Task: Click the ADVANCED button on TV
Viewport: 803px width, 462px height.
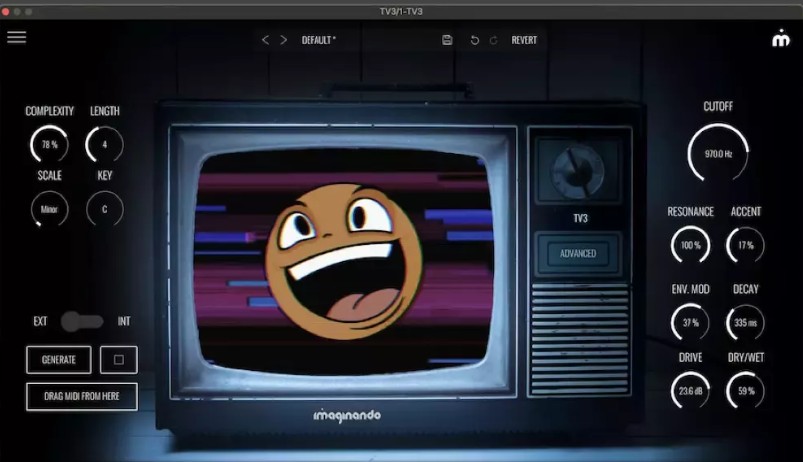Action: click(578, 254)
